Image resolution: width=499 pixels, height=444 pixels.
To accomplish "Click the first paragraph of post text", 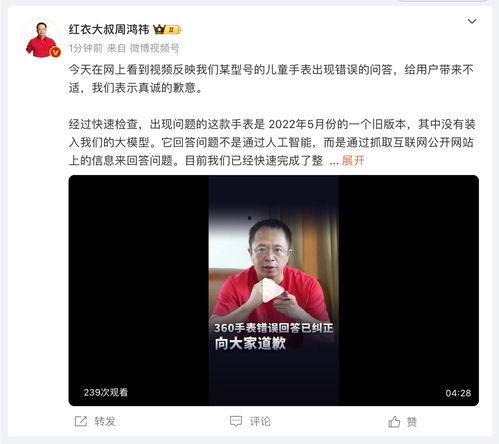I will click(271, 79).
